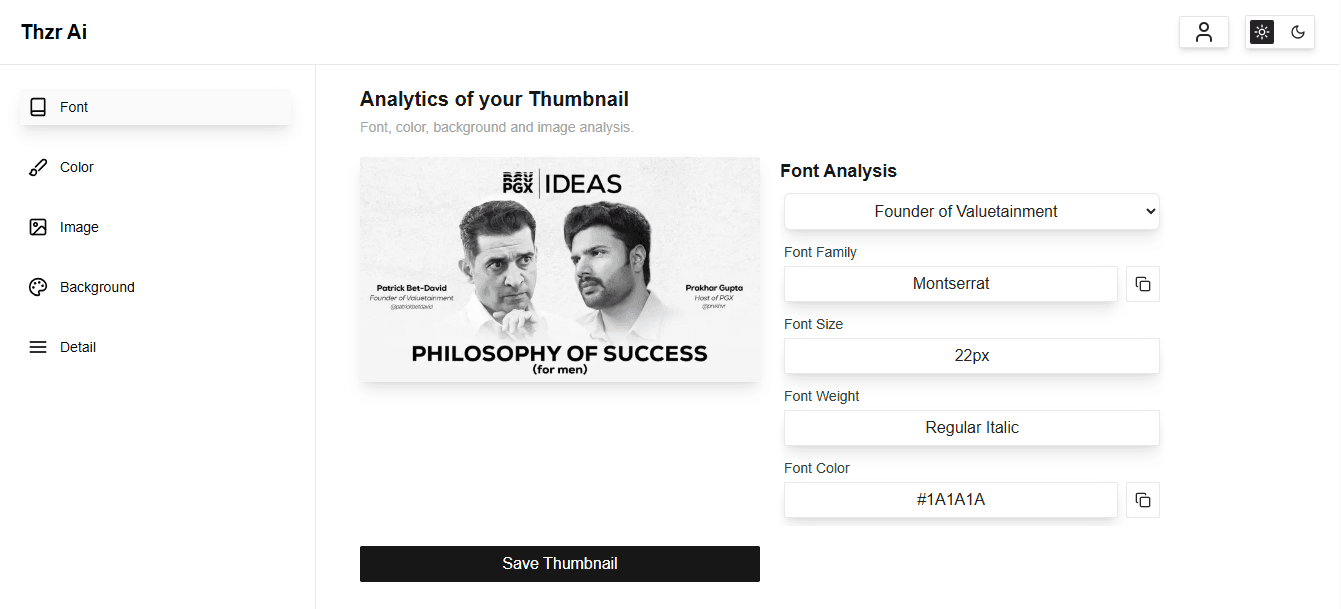Toggle theme appearance switcher

point(1280,31)
